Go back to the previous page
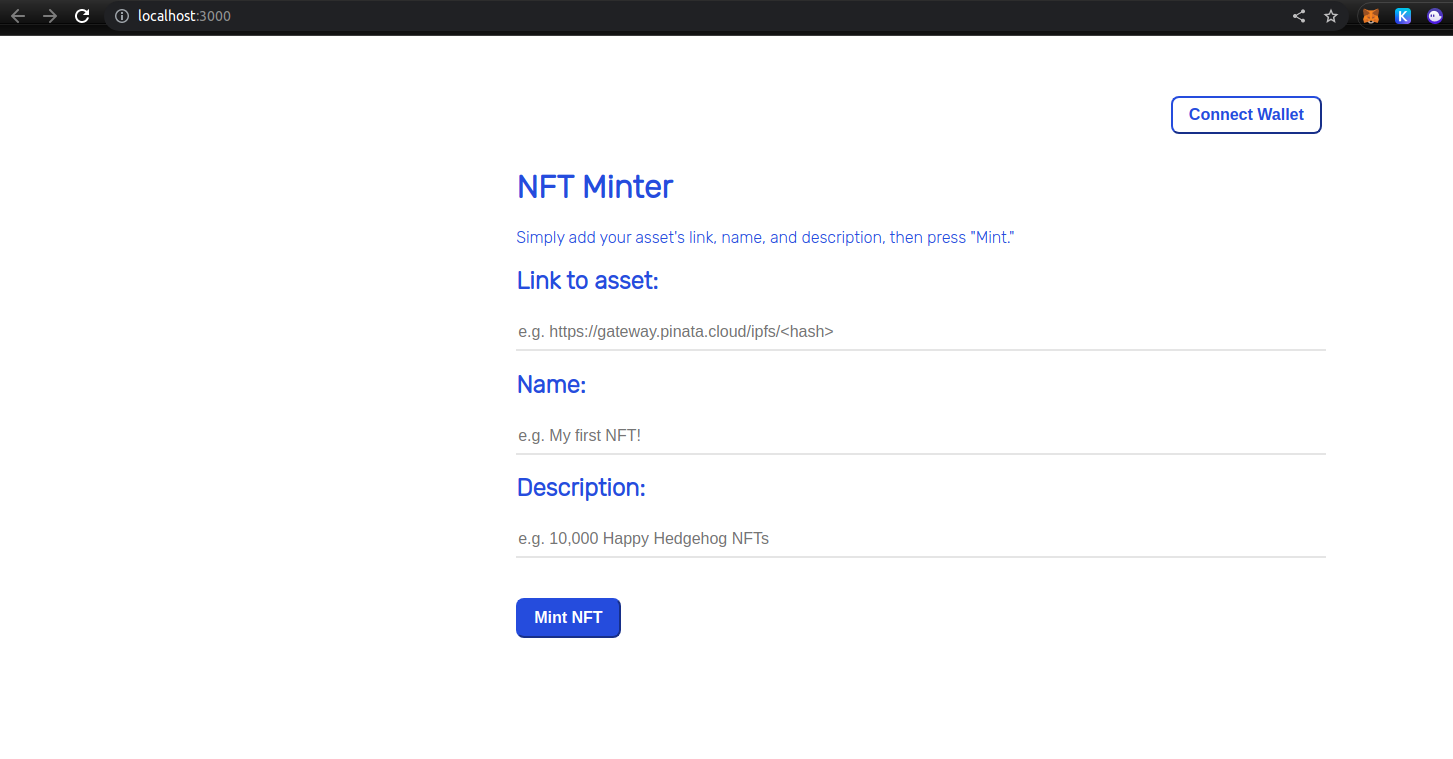The image size is (1453, 759). 18,16
